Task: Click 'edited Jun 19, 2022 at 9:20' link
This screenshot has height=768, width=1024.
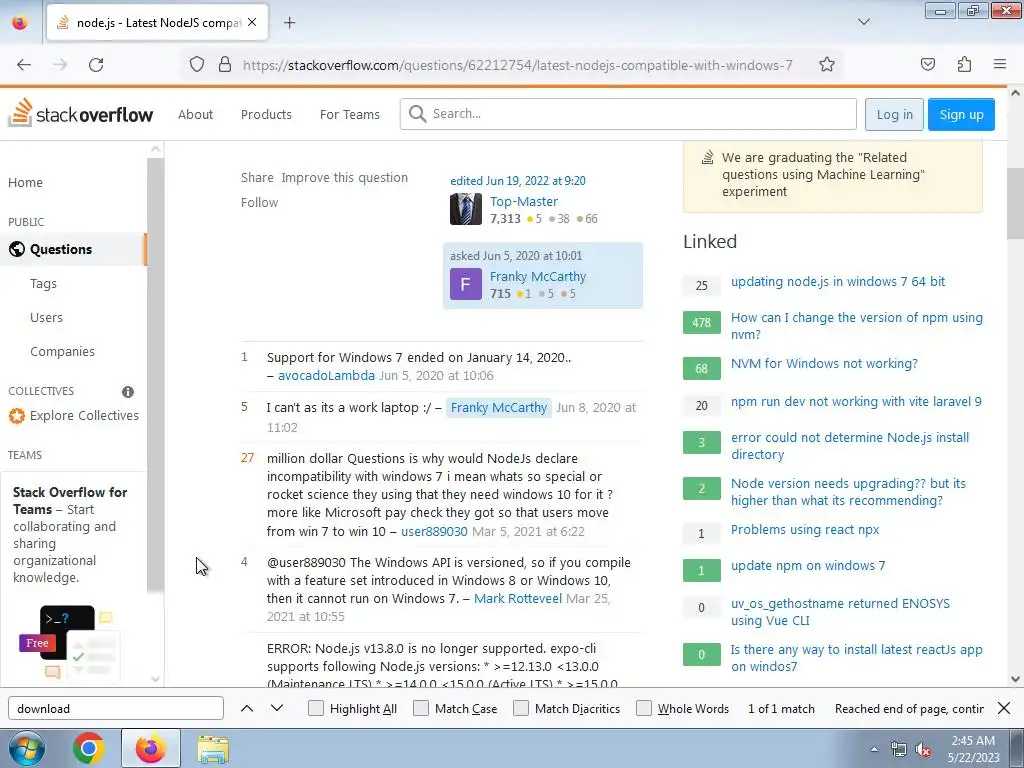Action: point(517,181)
